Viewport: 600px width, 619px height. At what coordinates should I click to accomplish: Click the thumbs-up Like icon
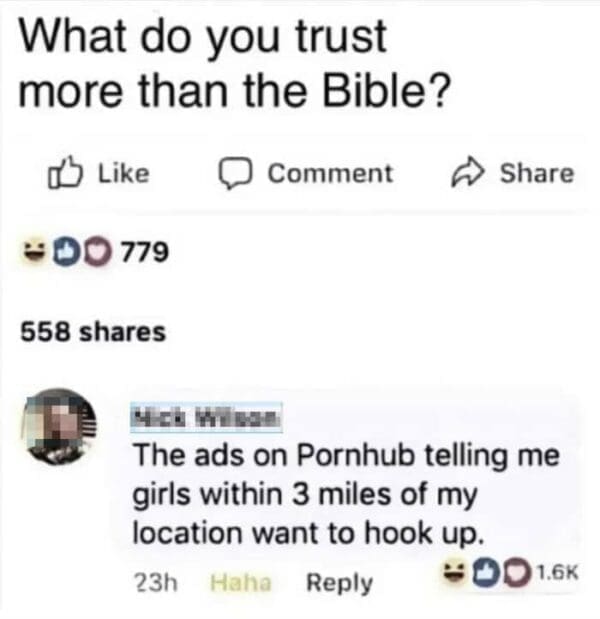(65, 173)
